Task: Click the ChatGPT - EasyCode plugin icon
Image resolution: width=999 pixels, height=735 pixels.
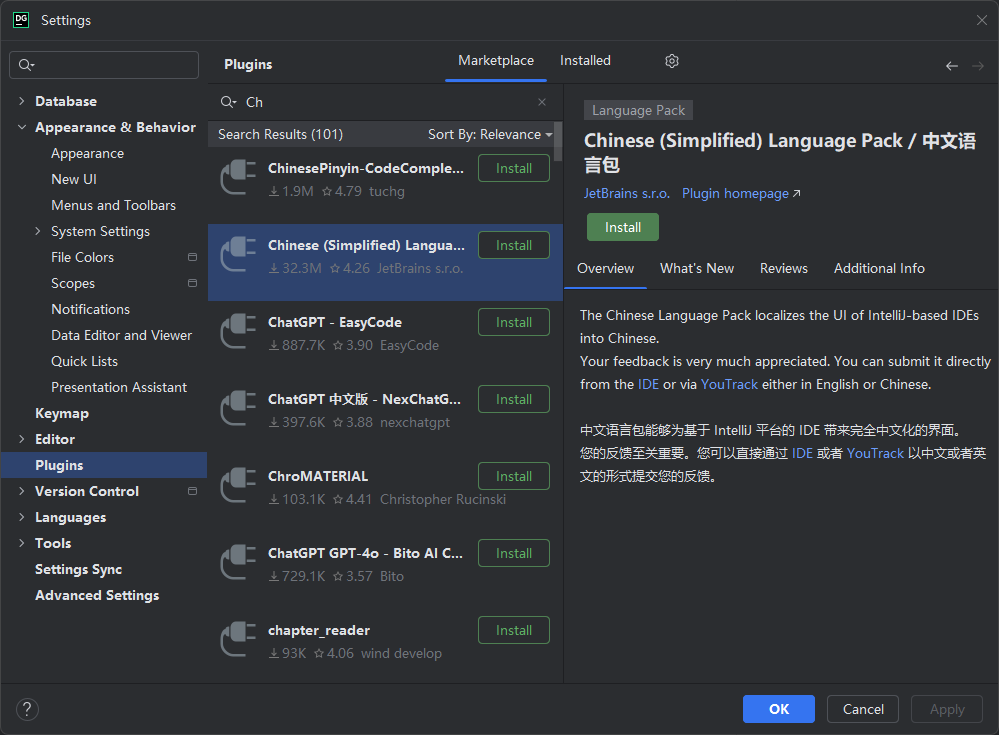Action: tap(238, 331)
